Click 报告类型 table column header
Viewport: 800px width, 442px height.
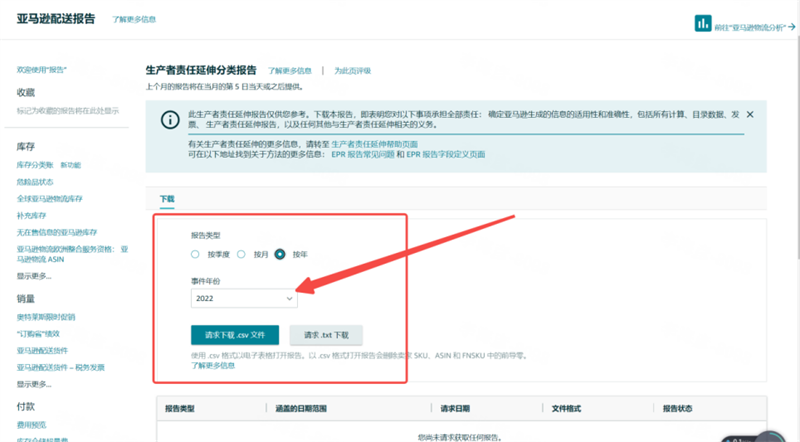coord(180,408)
